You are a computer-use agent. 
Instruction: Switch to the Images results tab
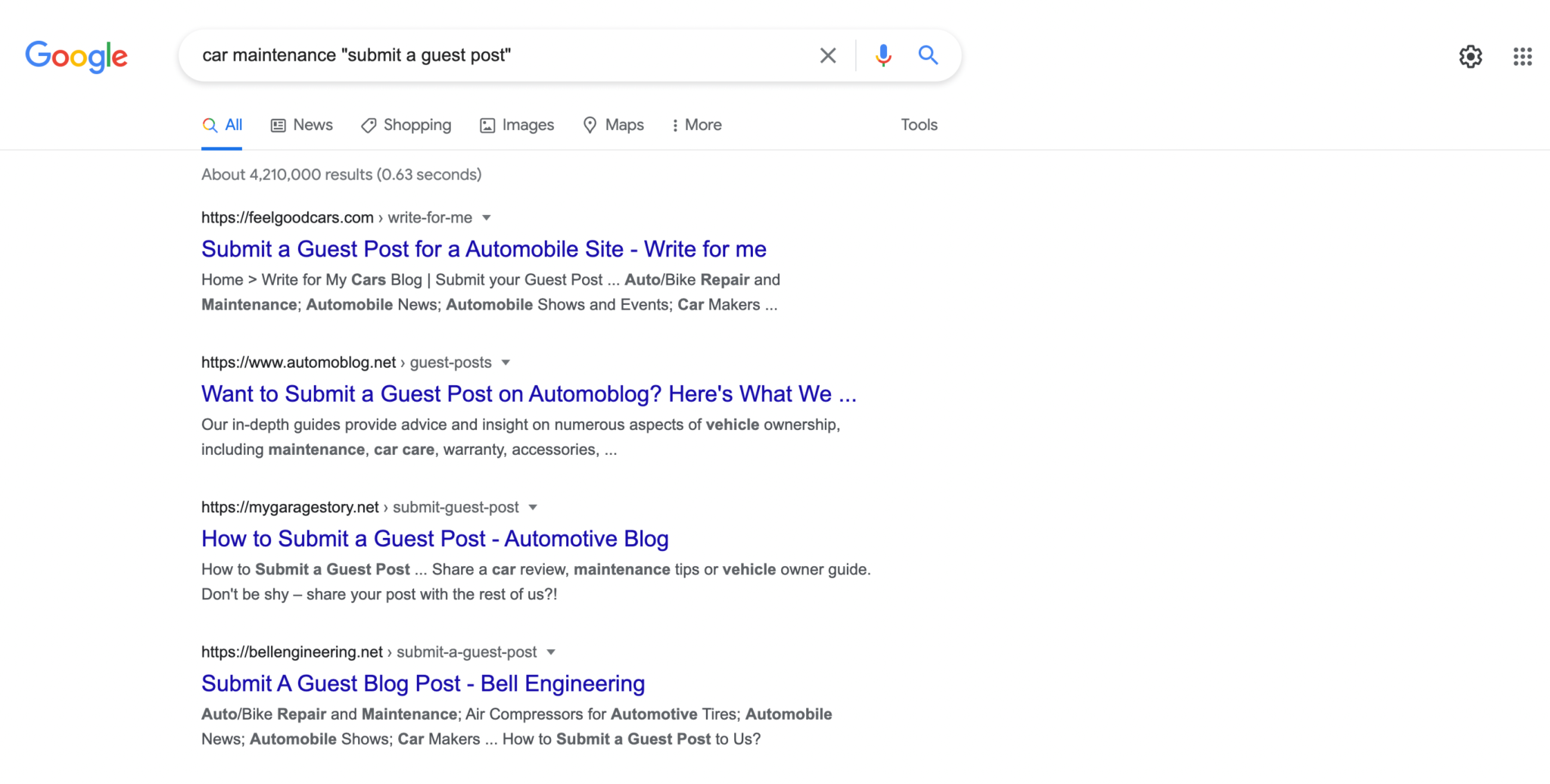tap(517, 125)
